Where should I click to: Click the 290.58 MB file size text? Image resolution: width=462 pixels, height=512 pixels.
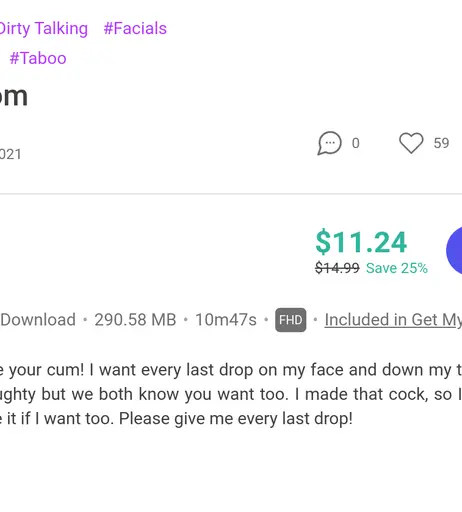tap(135, 320)
